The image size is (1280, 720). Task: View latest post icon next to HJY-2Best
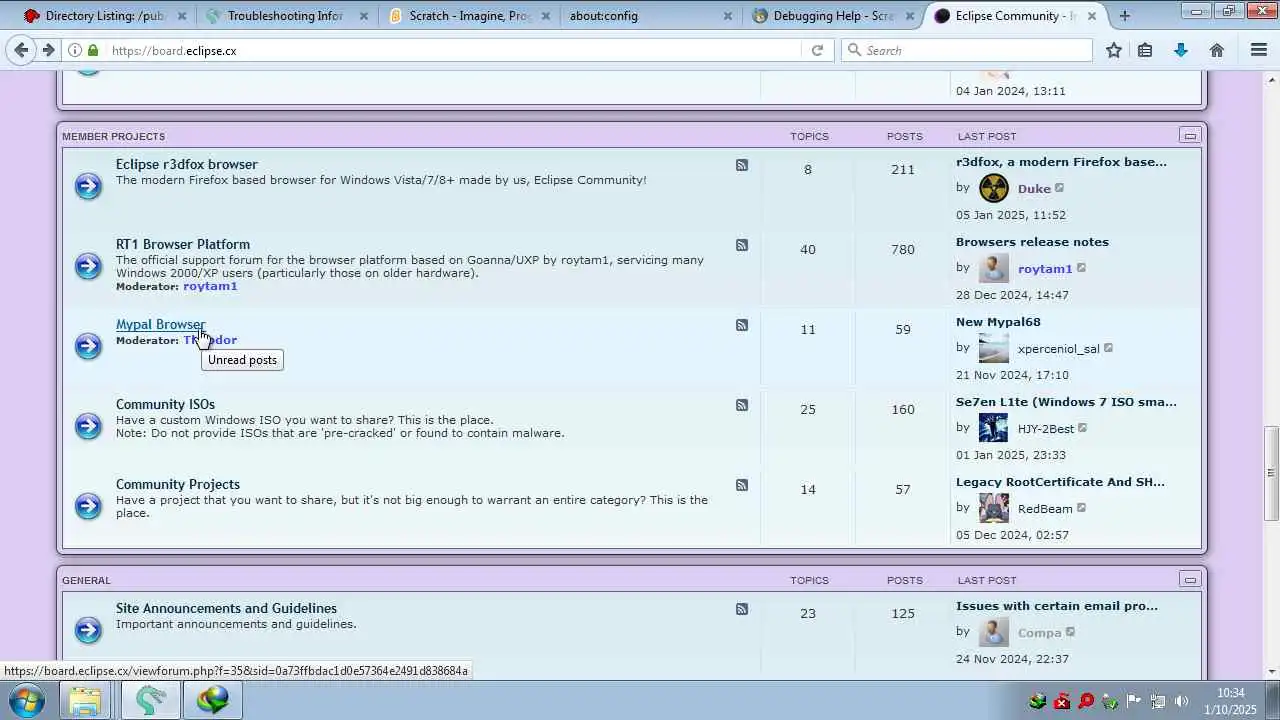pyautogui.click(x=1083, y=428)
